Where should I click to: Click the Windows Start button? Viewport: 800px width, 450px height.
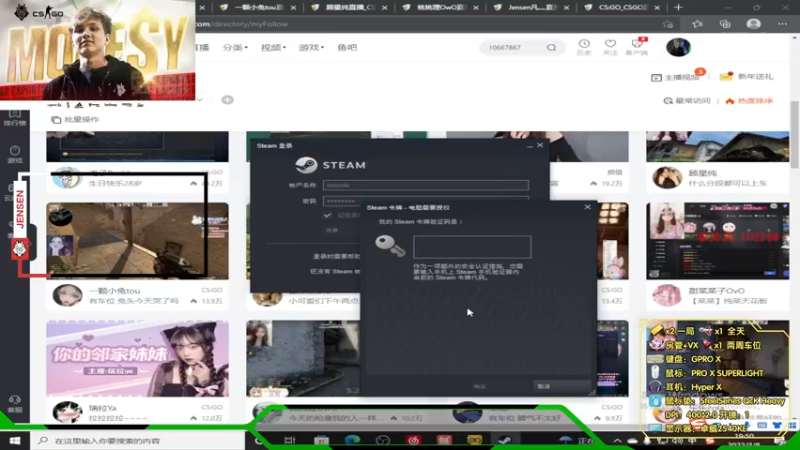15,440
